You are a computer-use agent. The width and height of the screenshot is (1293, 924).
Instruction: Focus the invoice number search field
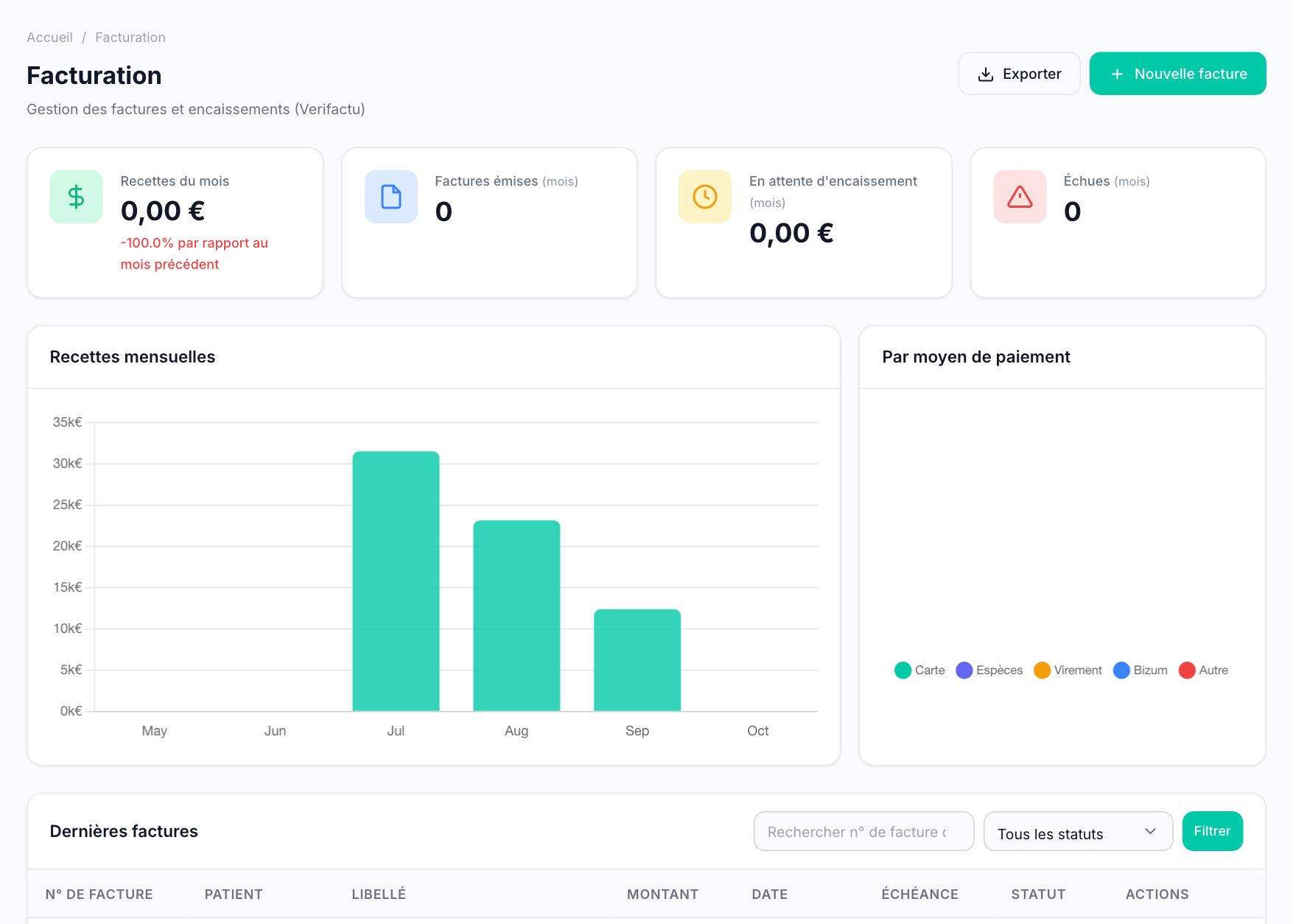pyautogui.click(x=863, y=832)
